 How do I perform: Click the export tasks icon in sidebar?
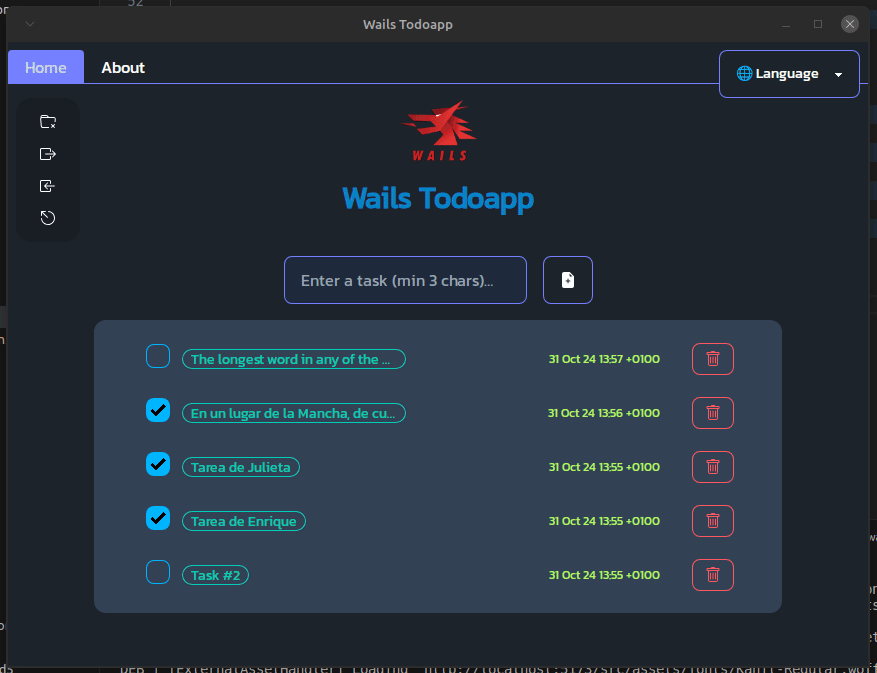pyautogui.click(x=48, y=154)
